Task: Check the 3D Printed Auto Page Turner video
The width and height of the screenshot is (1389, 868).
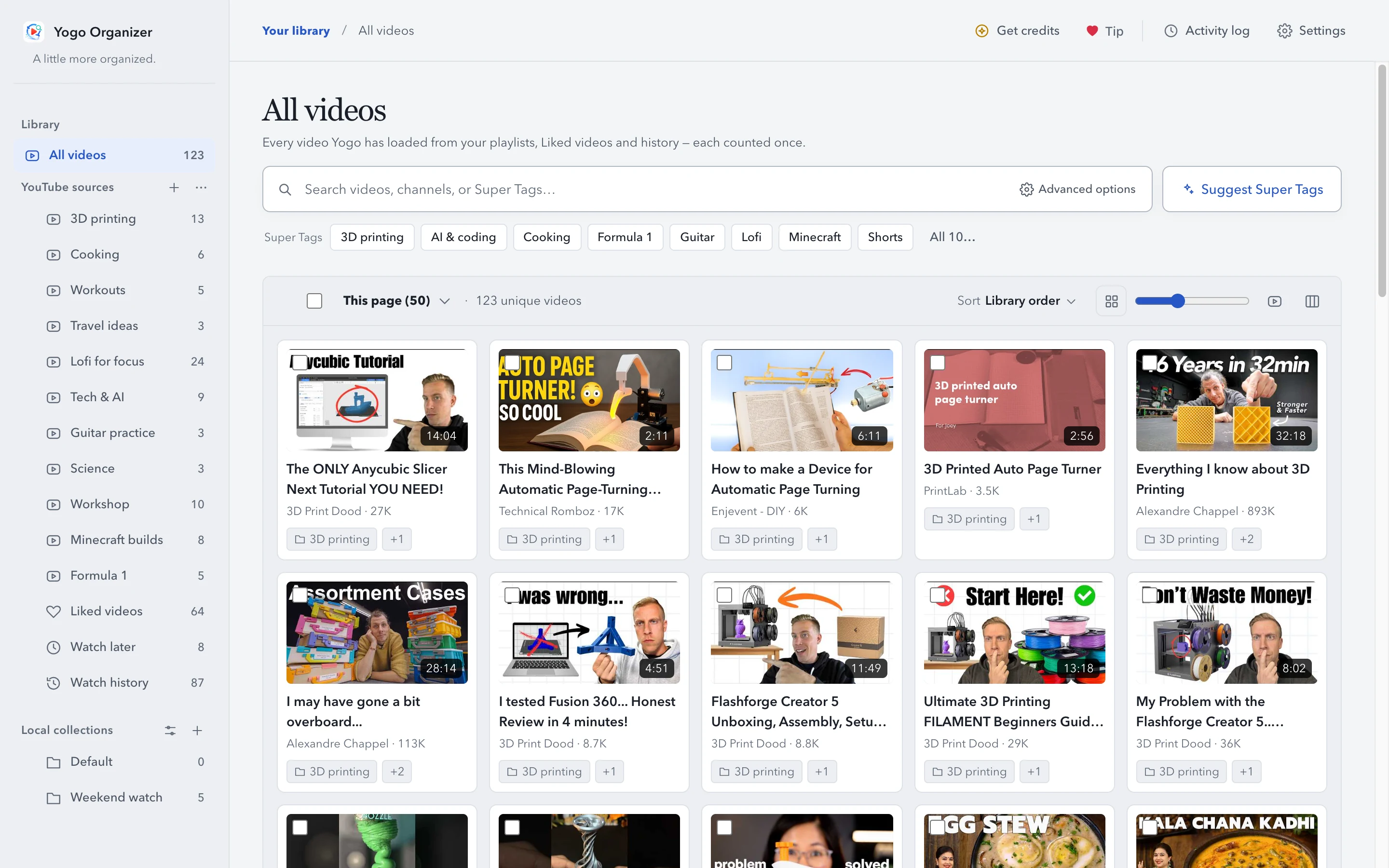Action: point(937,363)
